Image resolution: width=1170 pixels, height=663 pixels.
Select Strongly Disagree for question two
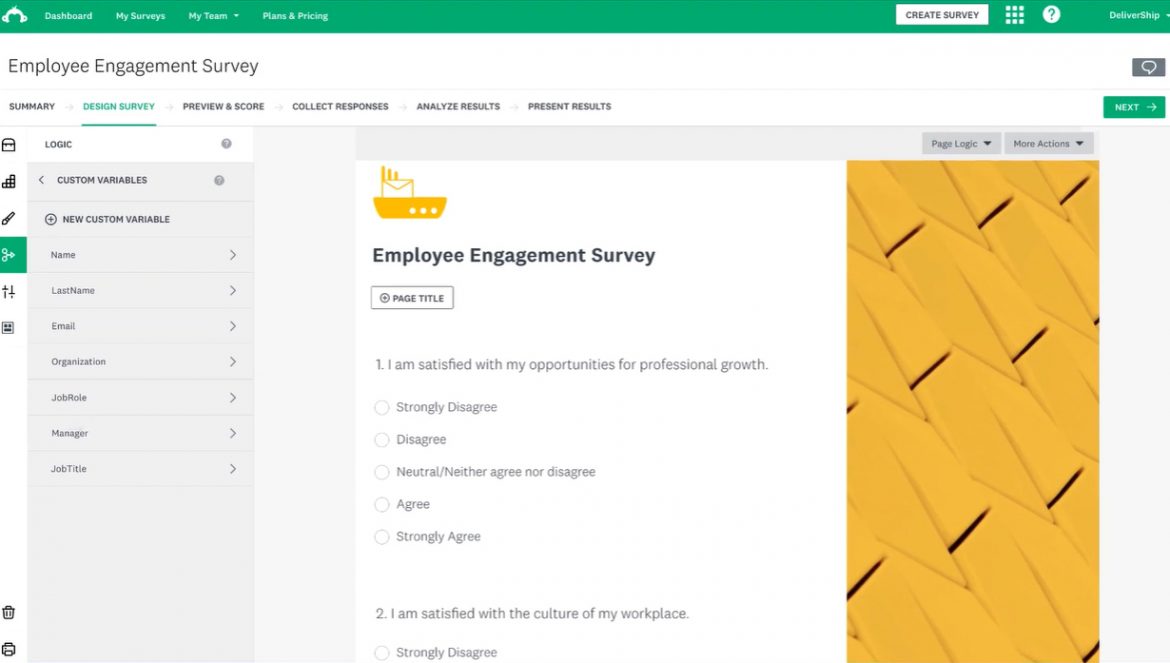pyautogui.click(x=381, y=652)
